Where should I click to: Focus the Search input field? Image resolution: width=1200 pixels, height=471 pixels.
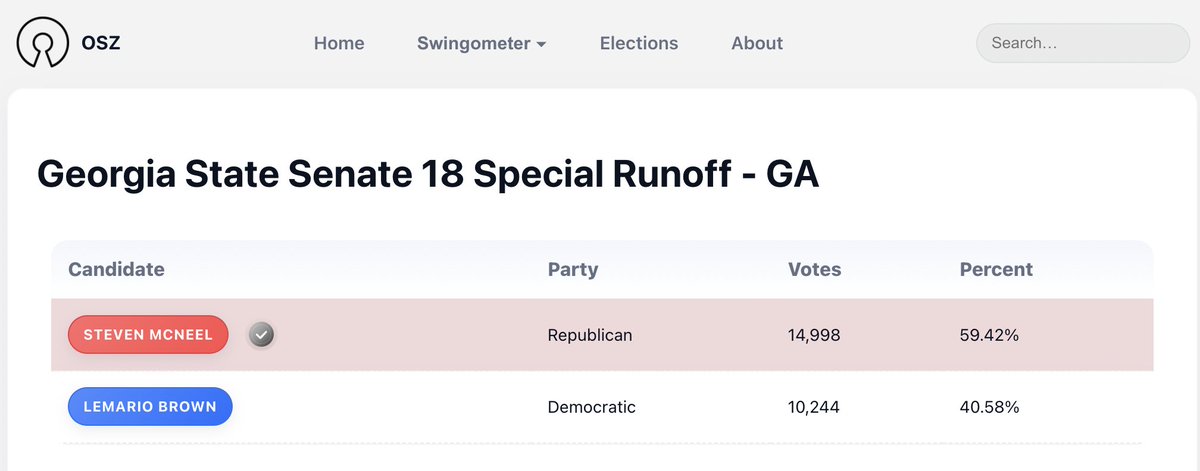click(x=1082, y=43)
